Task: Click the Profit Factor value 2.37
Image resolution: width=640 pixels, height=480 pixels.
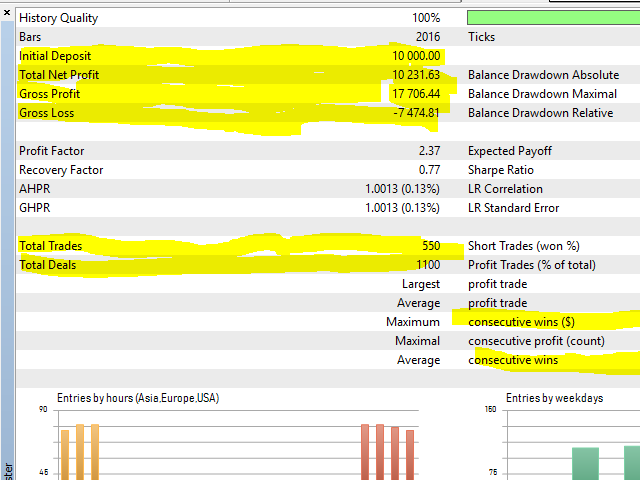Action: click(x=429, y=151)
